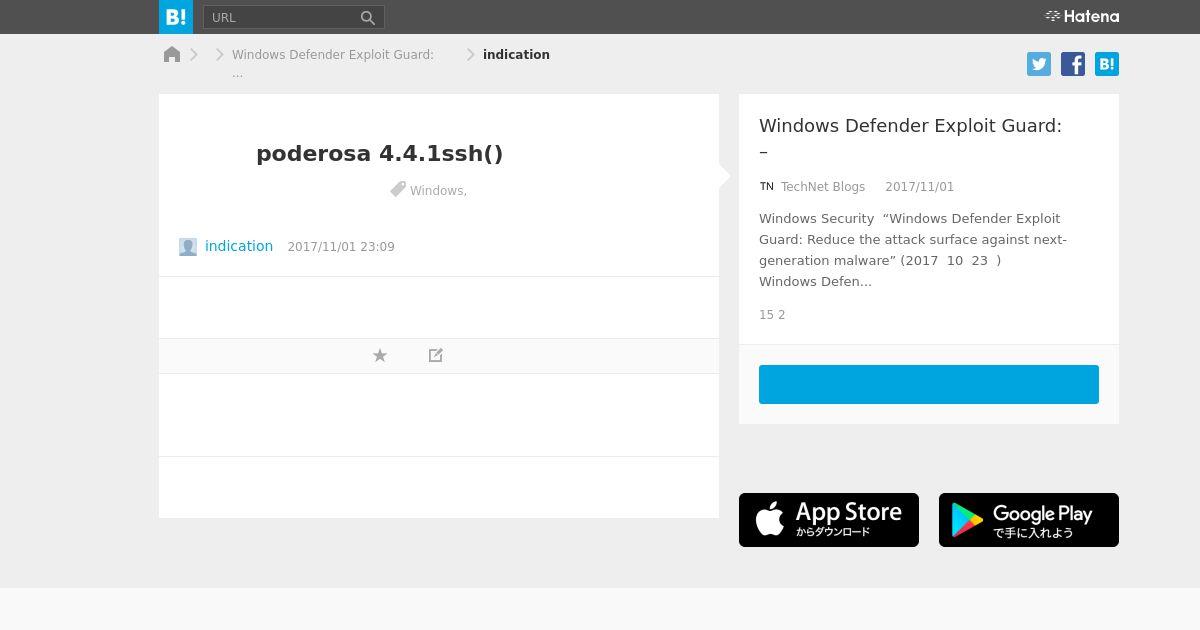The image size is (1200, 630).
Task: Click the 15 2 count text
Action: click(x=772, y=315)
